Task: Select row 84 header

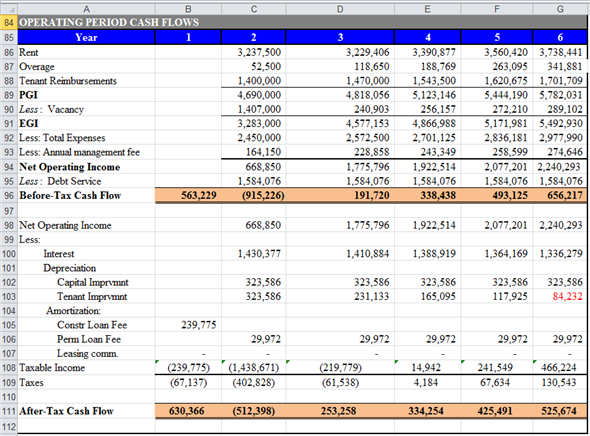Action: [8, 22]
